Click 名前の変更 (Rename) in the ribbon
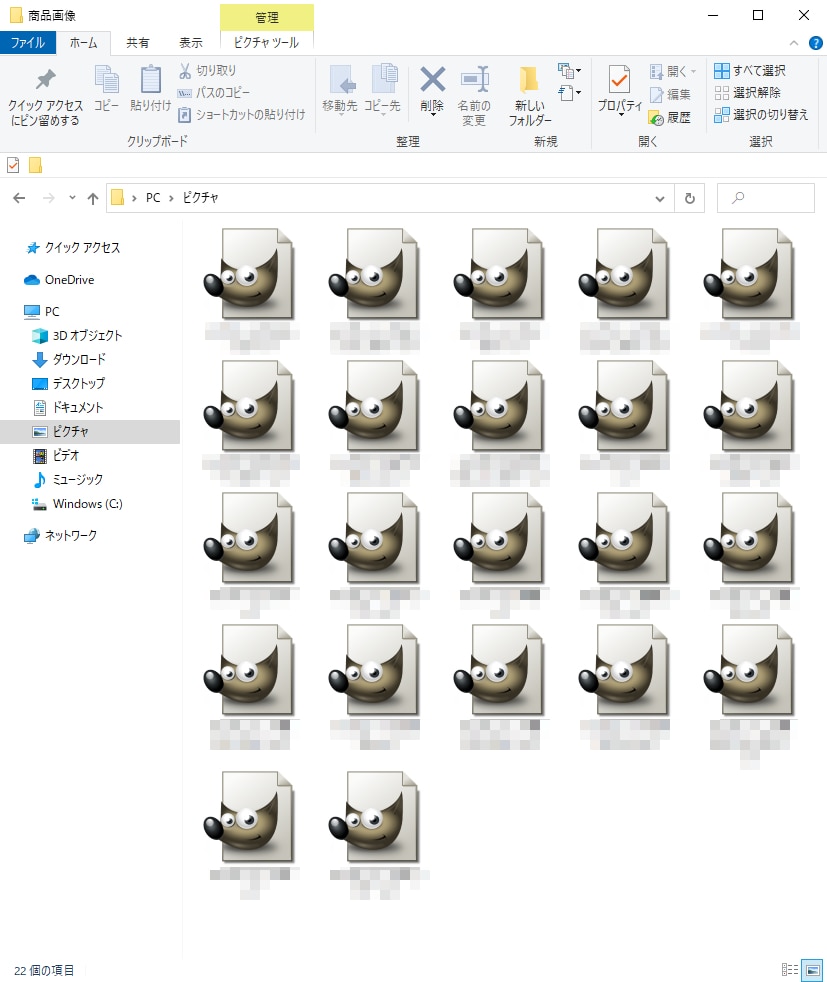827x982 pixels. pyautogui.click(x=474, y=96)
